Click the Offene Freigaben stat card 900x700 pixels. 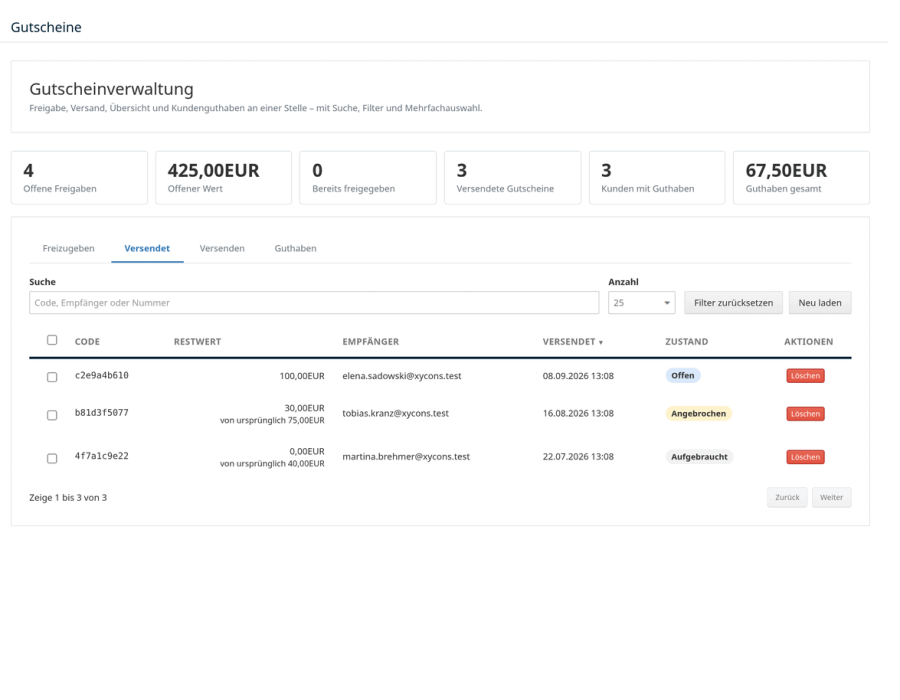80,180
